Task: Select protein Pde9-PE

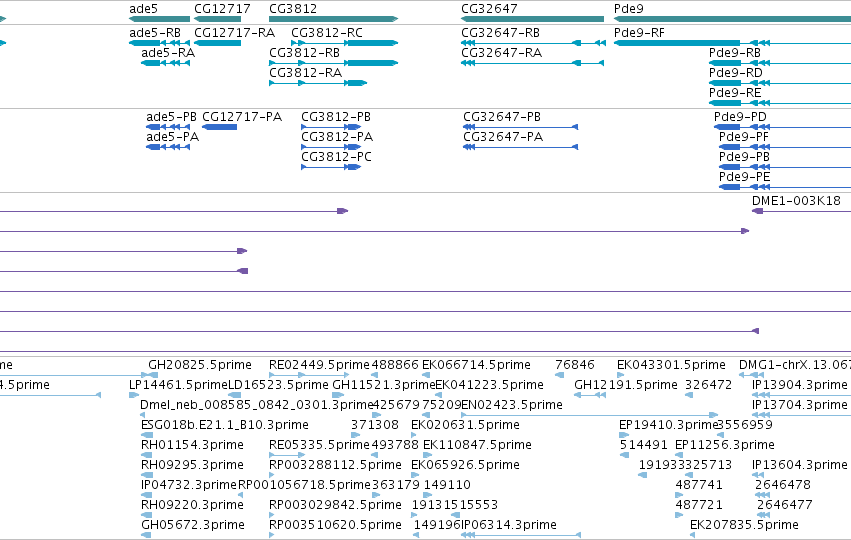Action: click(745, 177)
